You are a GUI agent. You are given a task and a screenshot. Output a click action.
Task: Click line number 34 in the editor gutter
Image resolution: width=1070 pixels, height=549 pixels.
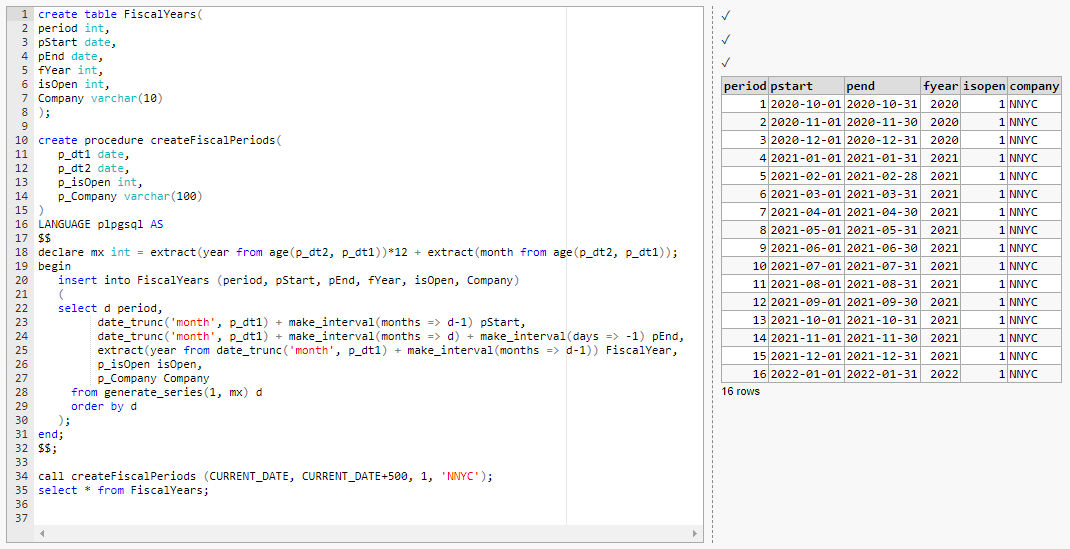coord(21,476)
